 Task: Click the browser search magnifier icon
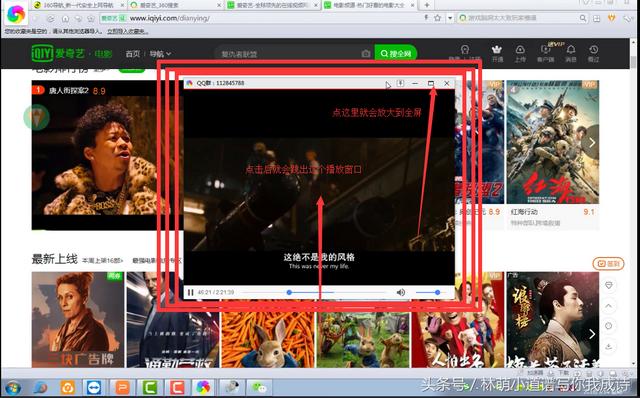(x=583, y=18)
